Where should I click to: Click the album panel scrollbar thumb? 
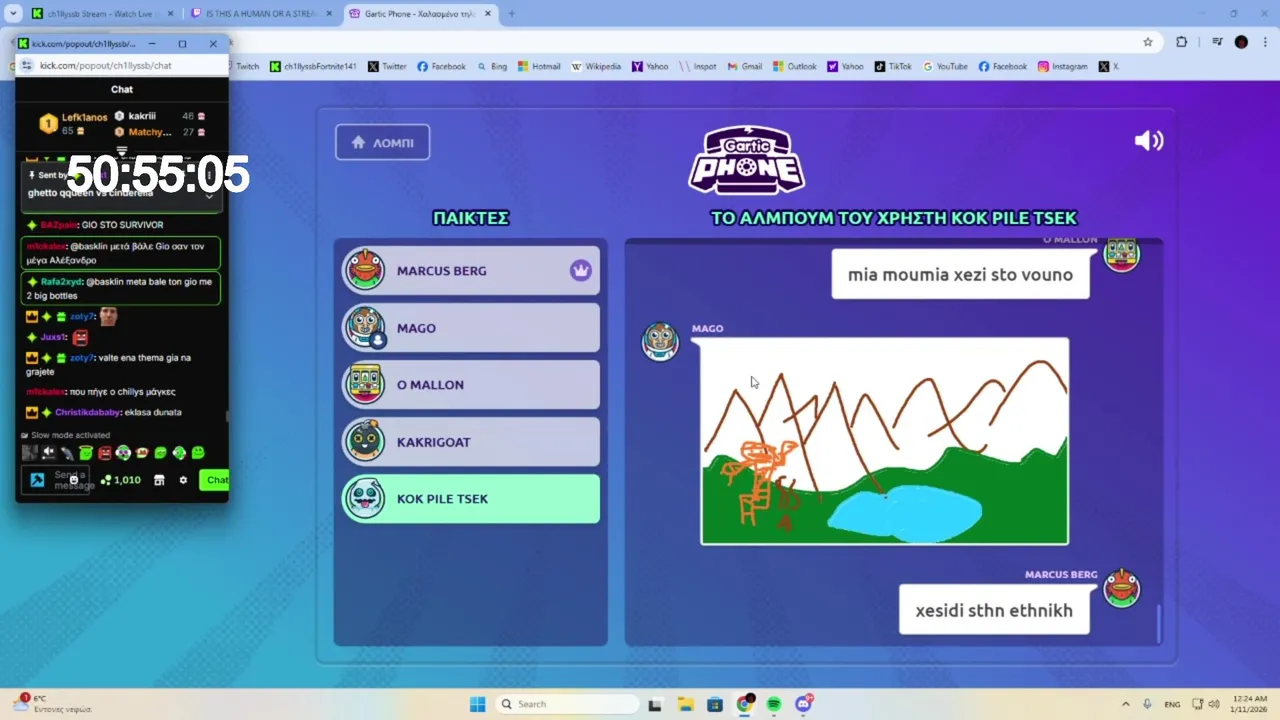click(1159, 624)
